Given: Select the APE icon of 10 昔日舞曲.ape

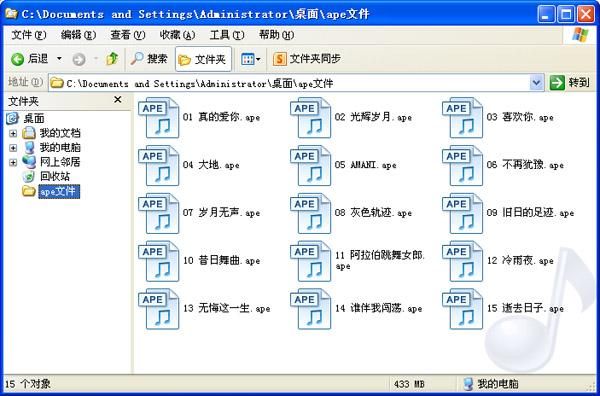Looking at the screenshot, I should click(x=158, y=261).
